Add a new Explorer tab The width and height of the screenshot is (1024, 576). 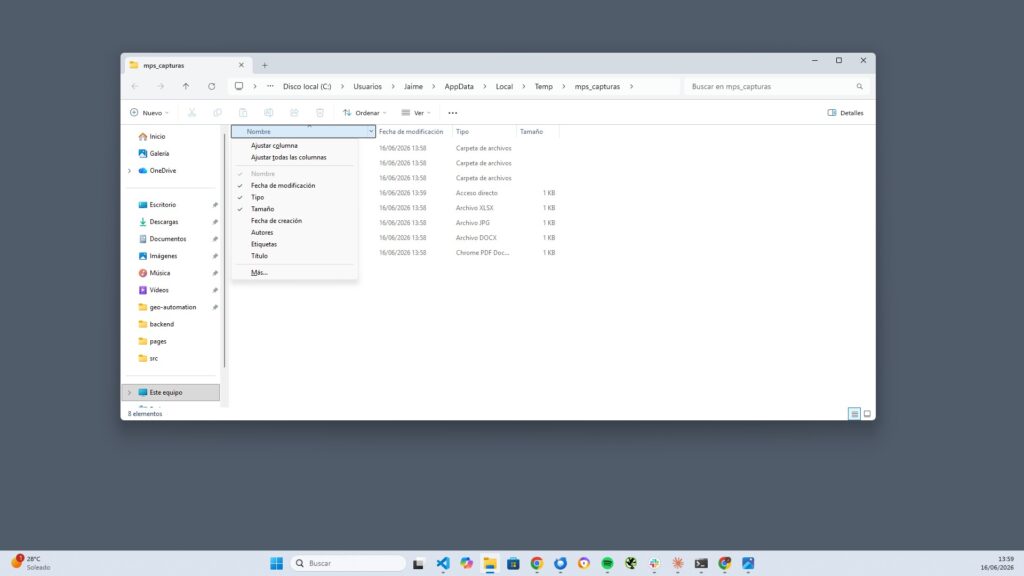(x=264, y=65)
